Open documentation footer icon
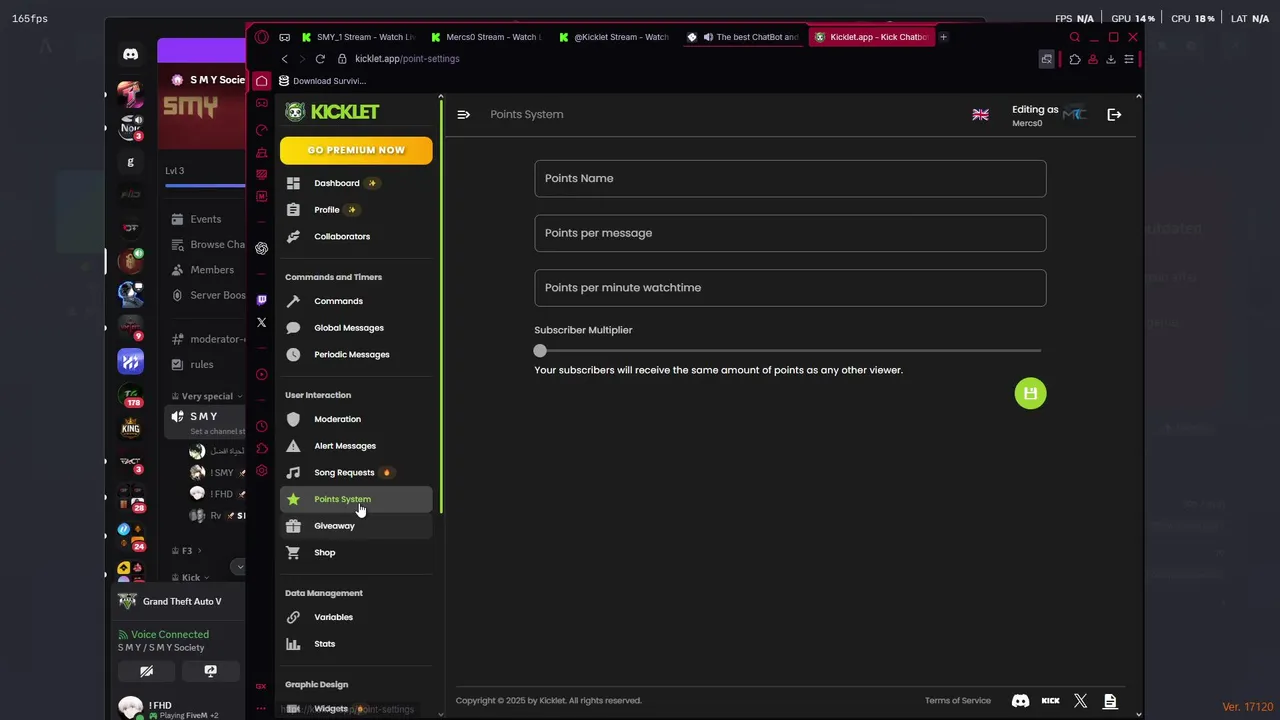This screenshot has width=1280, height=720. point(1110,701)
